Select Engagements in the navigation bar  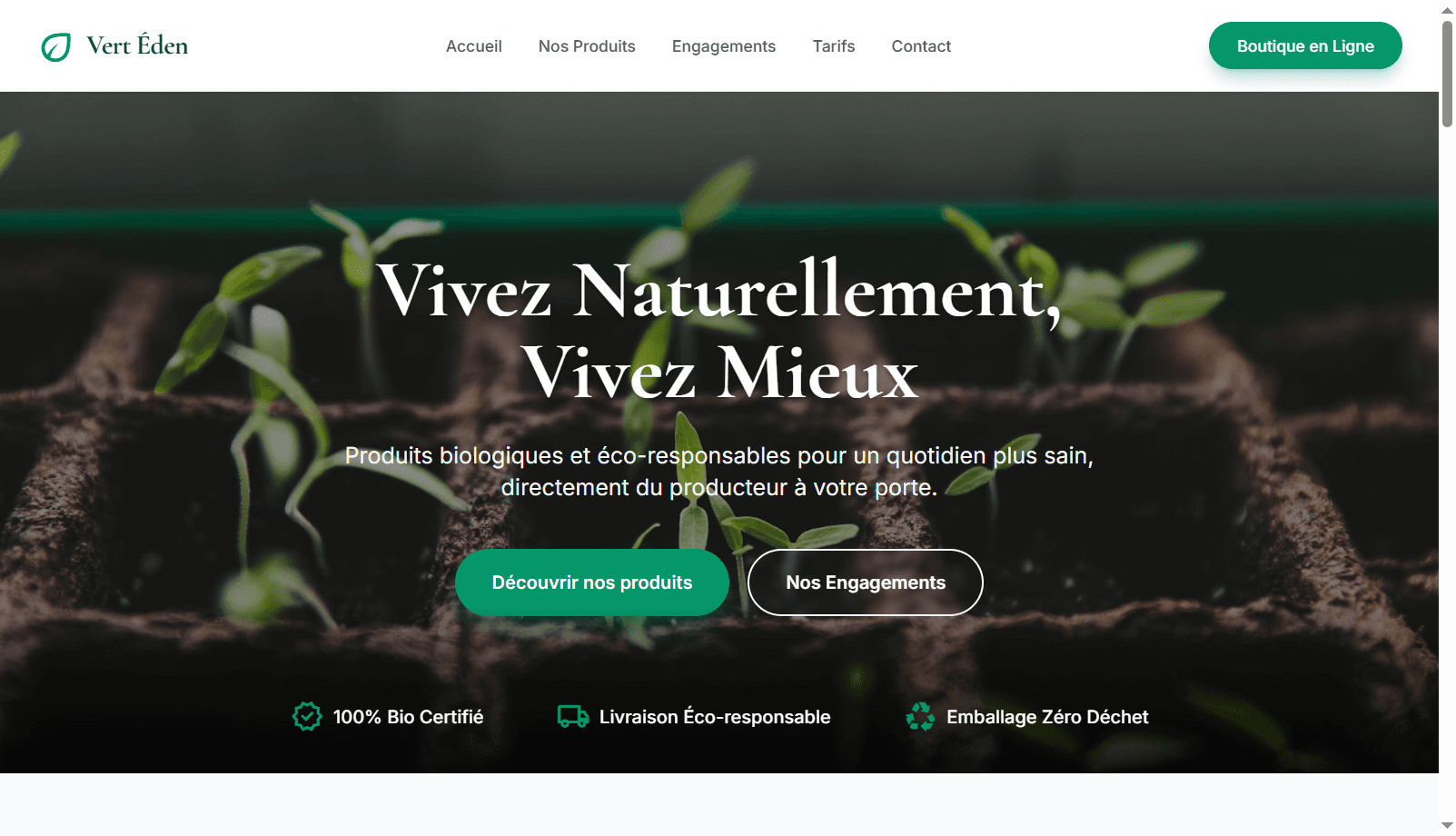[724, 46]
